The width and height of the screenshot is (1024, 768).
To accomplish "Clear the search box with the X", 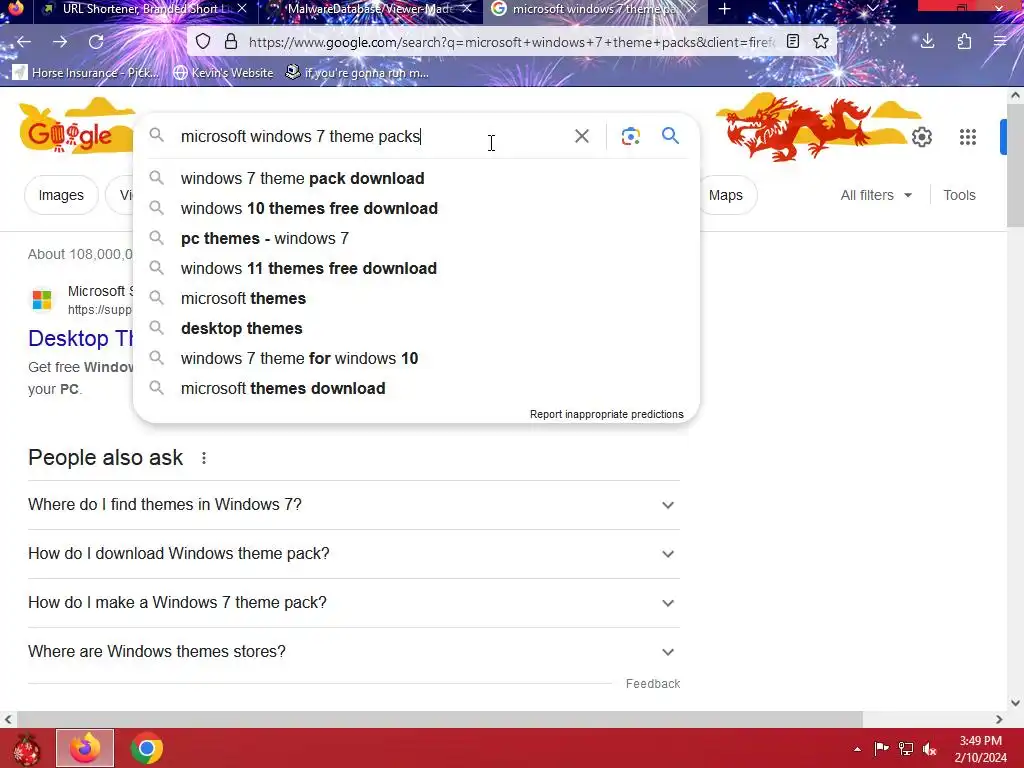I will pyautogui.click(x=581, y=136).
